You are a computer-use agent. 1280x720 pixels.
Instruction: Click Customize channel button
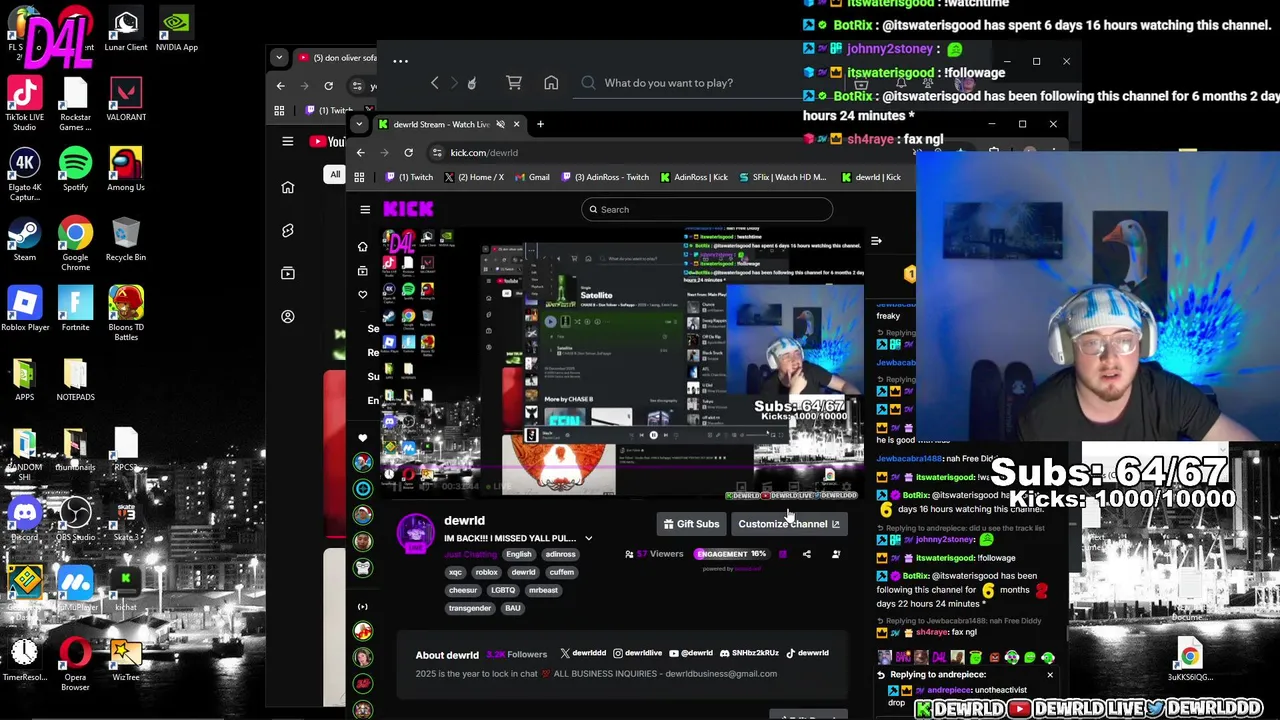pyautogui.click(x=789, y=524)
